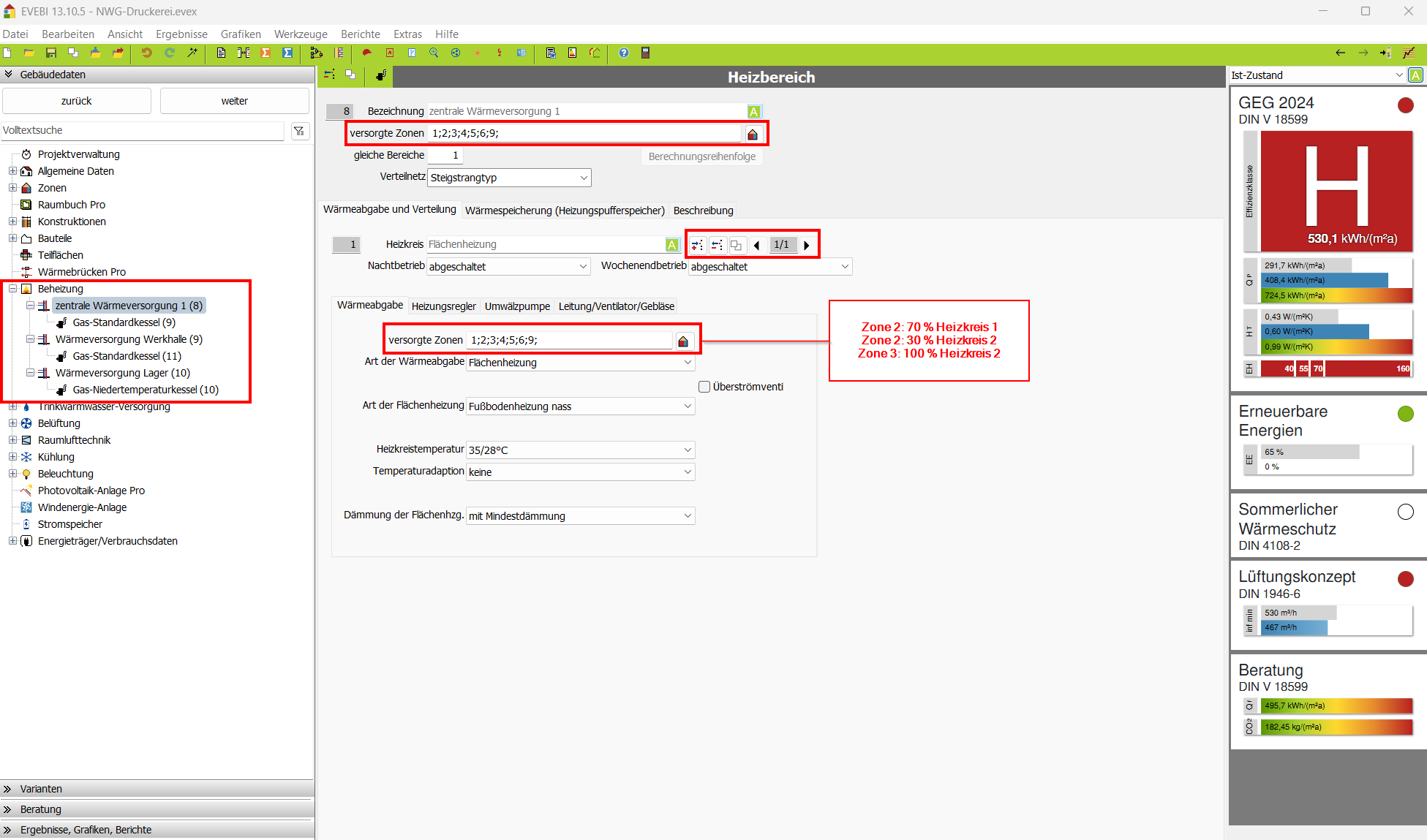Toggle the green A button next to Heizkreis
The height and width of the screenshot is (840, 1427).
coord(671,245)
